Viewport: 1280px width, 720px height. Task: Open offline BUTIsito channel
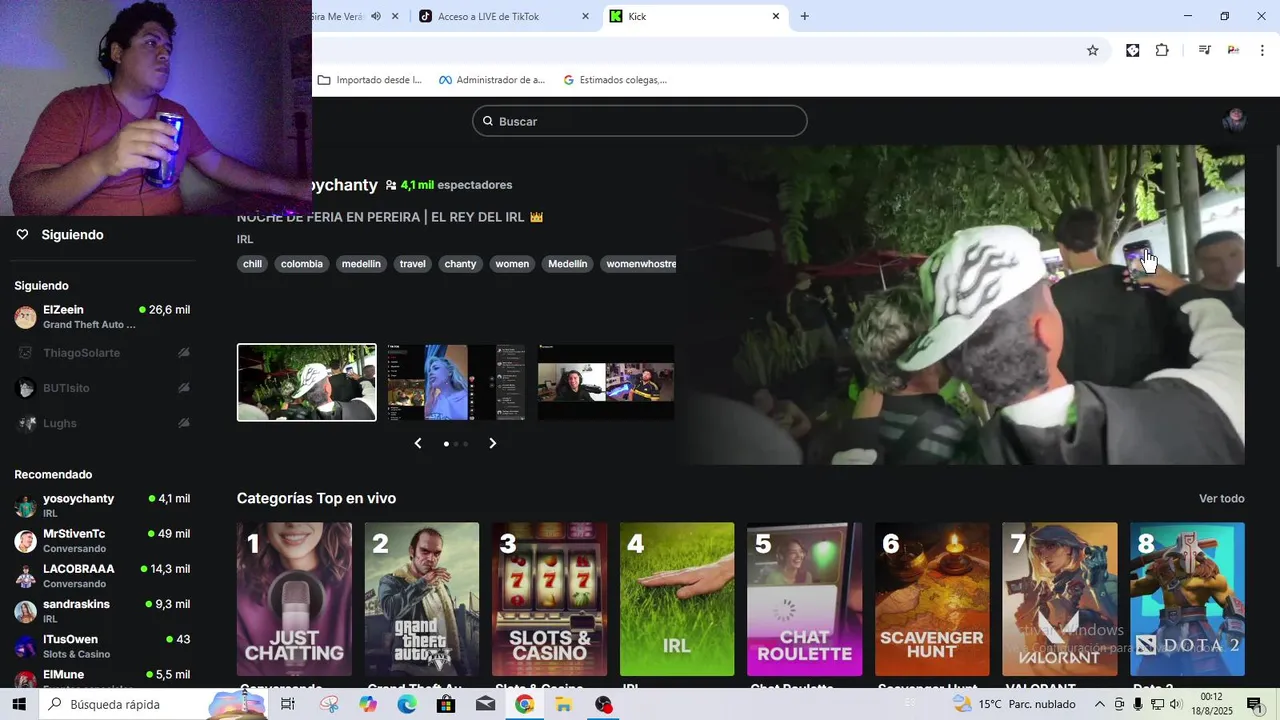click(102, 388)
